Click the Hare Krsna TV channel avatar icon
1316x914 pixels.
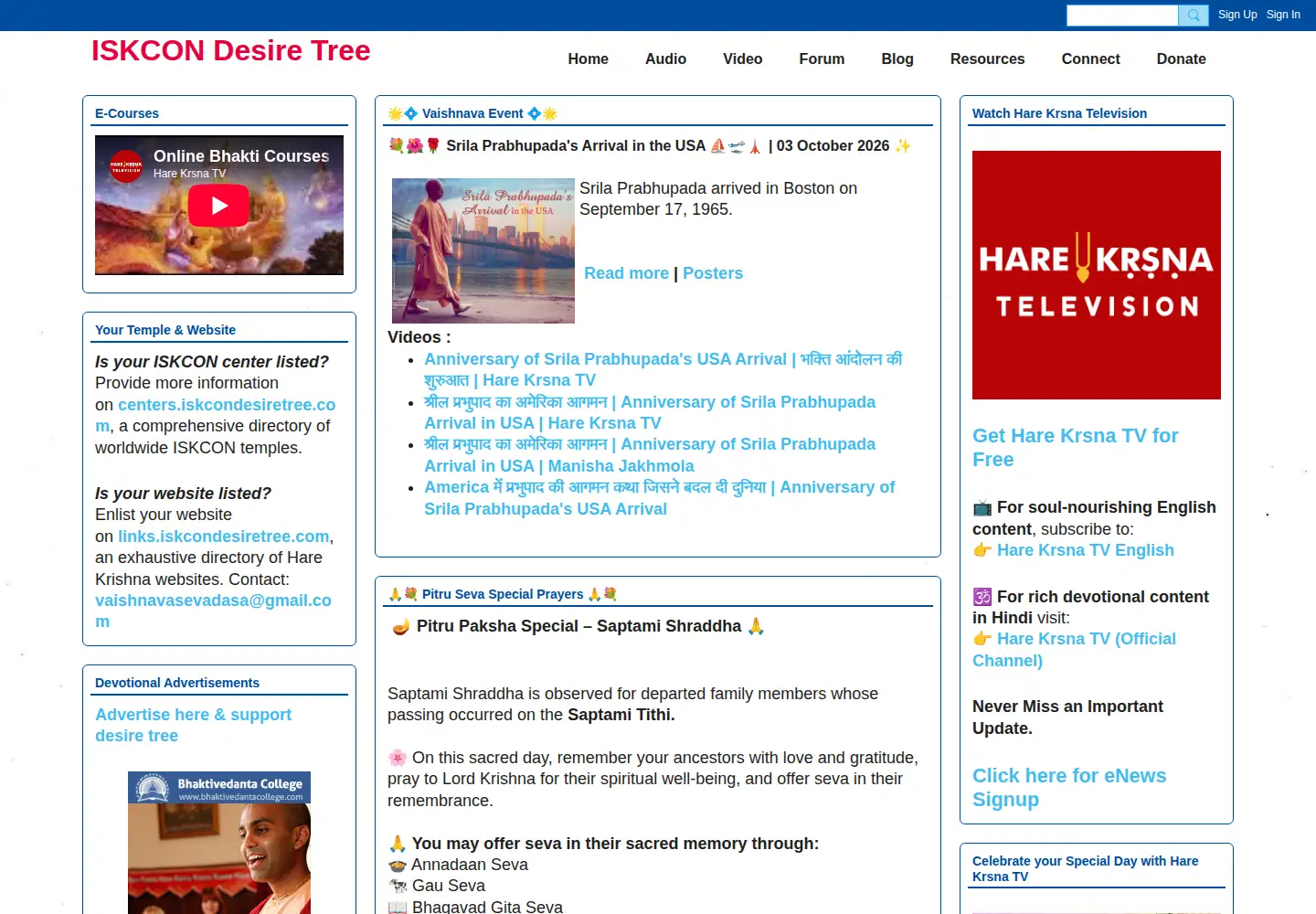(126, 166)
